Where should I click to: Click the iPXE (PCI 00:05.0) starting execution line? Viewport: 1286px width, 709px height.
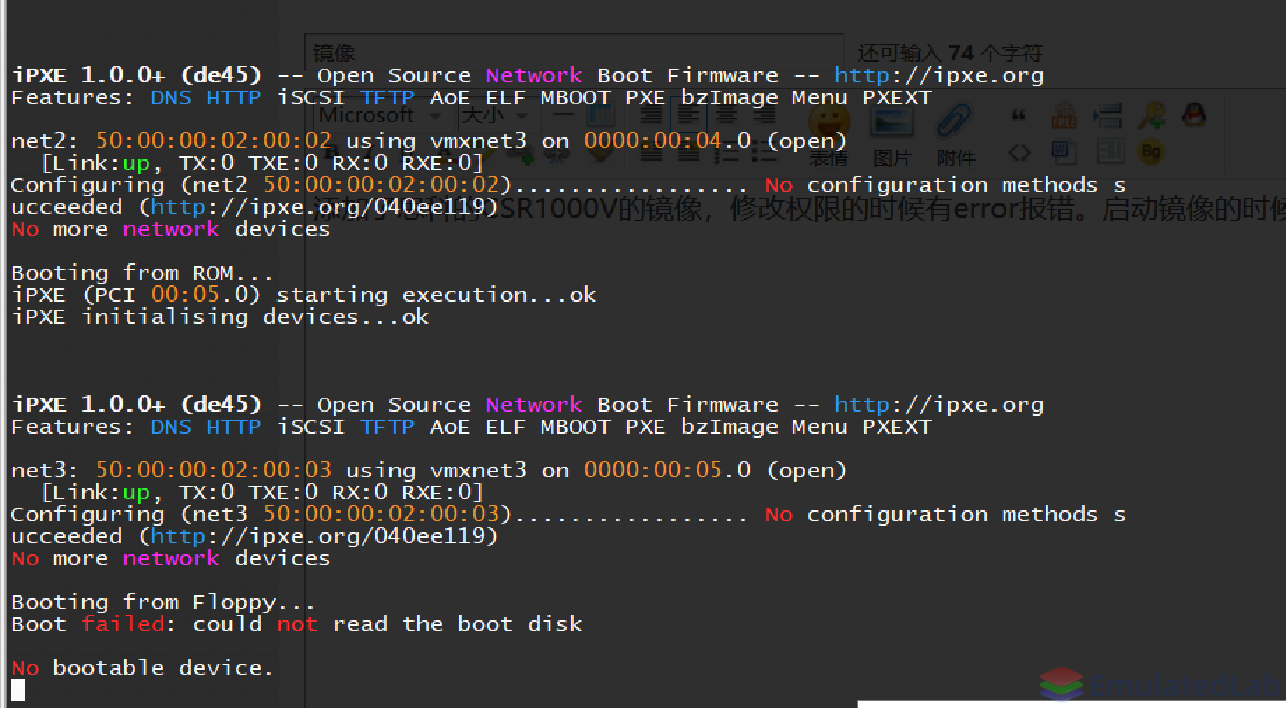click(x=303, y=295)
